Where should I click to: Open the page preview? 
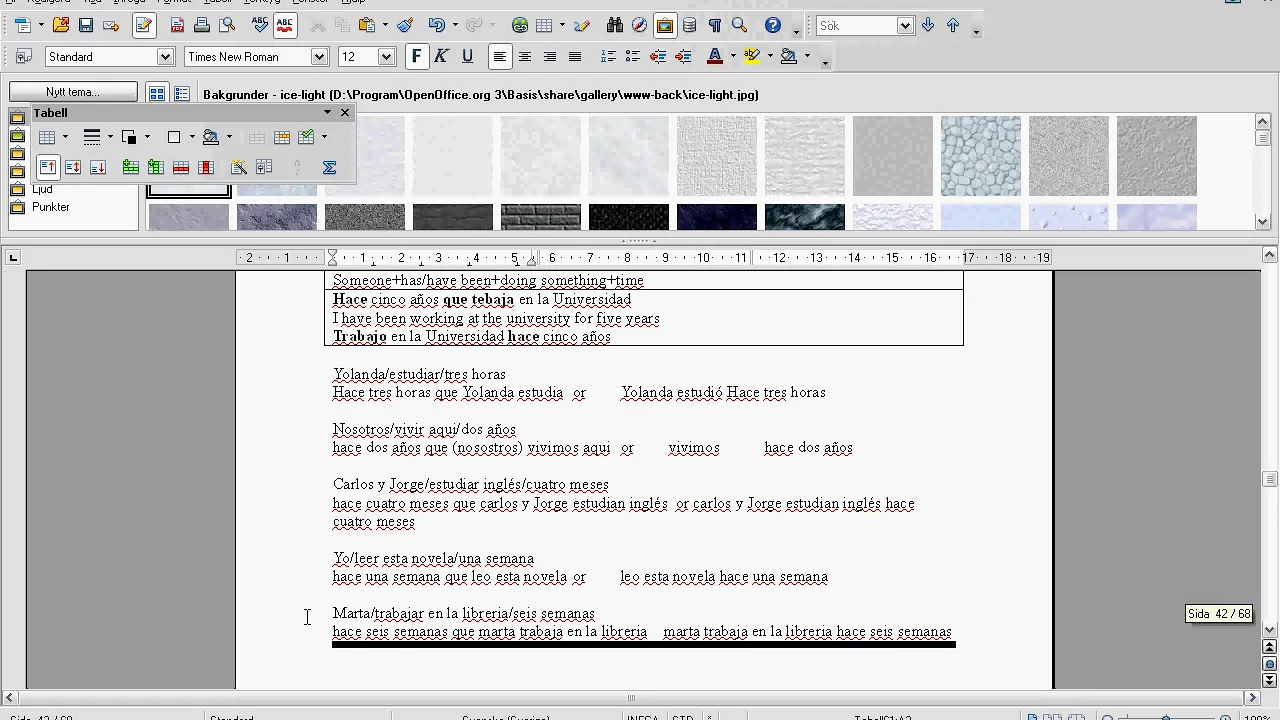click(227, 25)
